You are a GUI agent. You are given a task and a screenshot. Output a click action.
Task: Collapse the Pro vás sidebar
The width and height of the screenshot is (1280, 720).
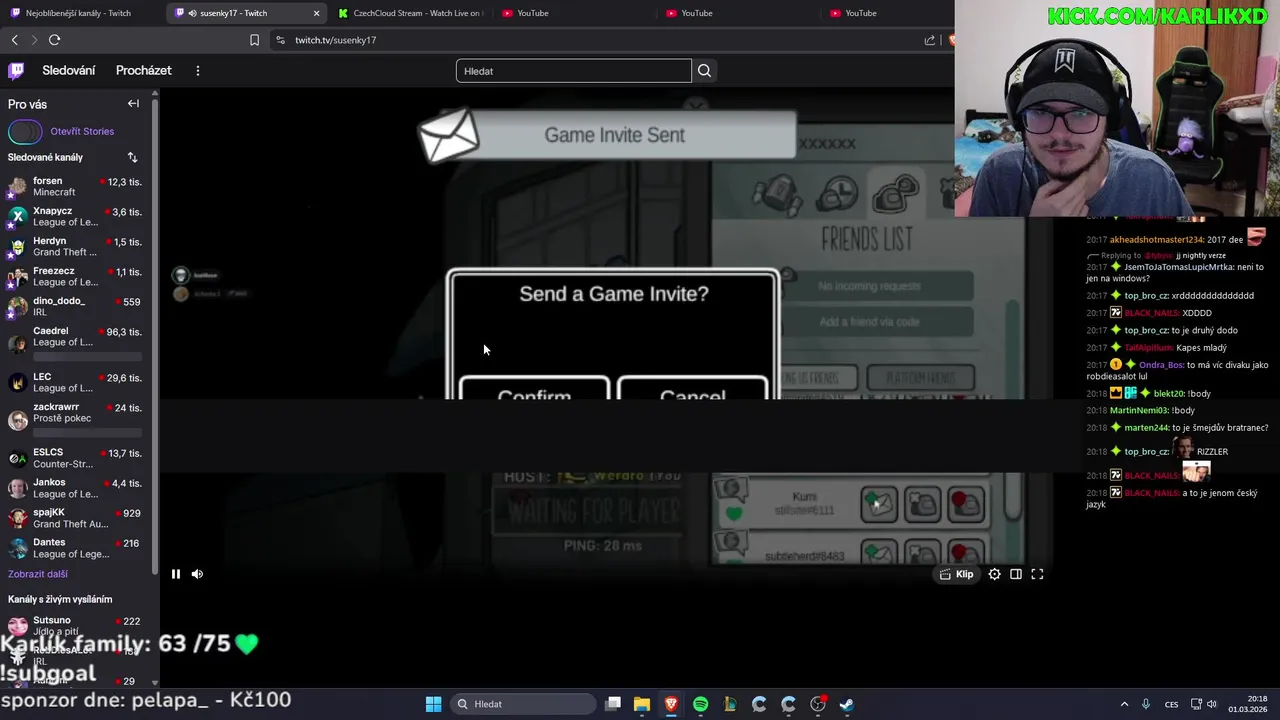[x=133, y=103]
